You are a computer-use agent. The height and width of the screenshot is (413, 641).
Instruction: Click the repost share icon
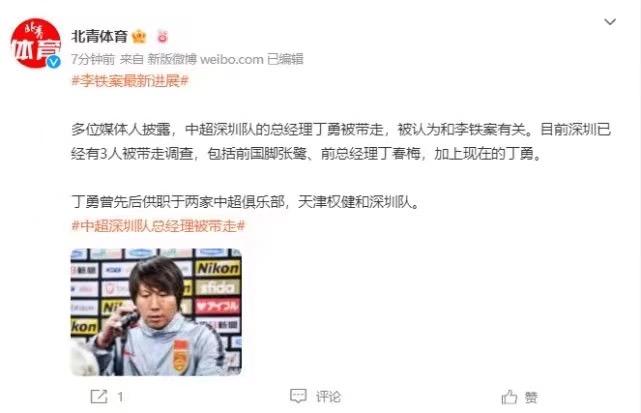click(x=99, y=397)
